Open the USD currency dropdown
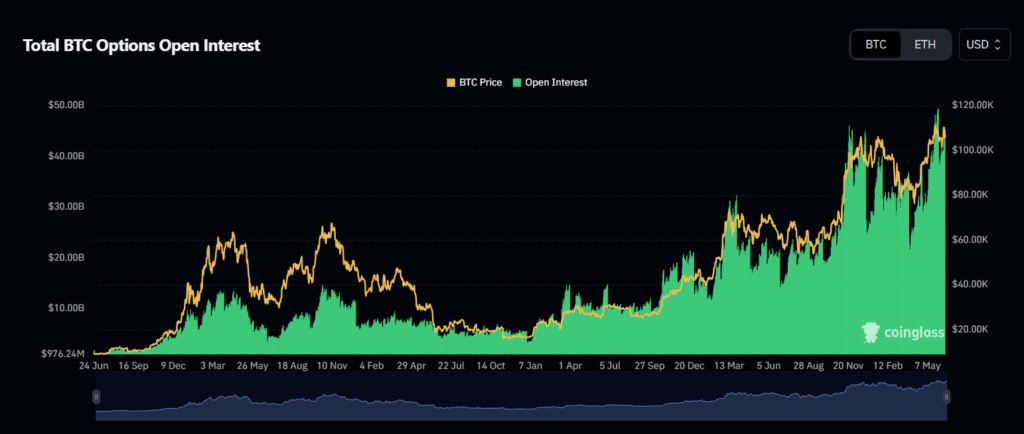Screen dimensions: 1024x434 pos(983,45)
